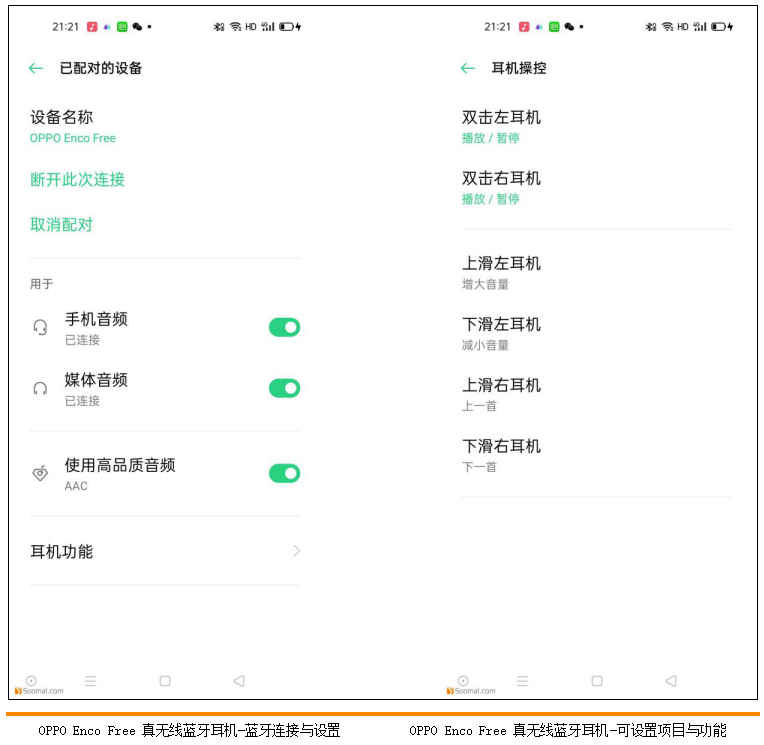Tap home button on left phone
The height and width of the screenshot is (745, 764).
(x=165, y=681)
